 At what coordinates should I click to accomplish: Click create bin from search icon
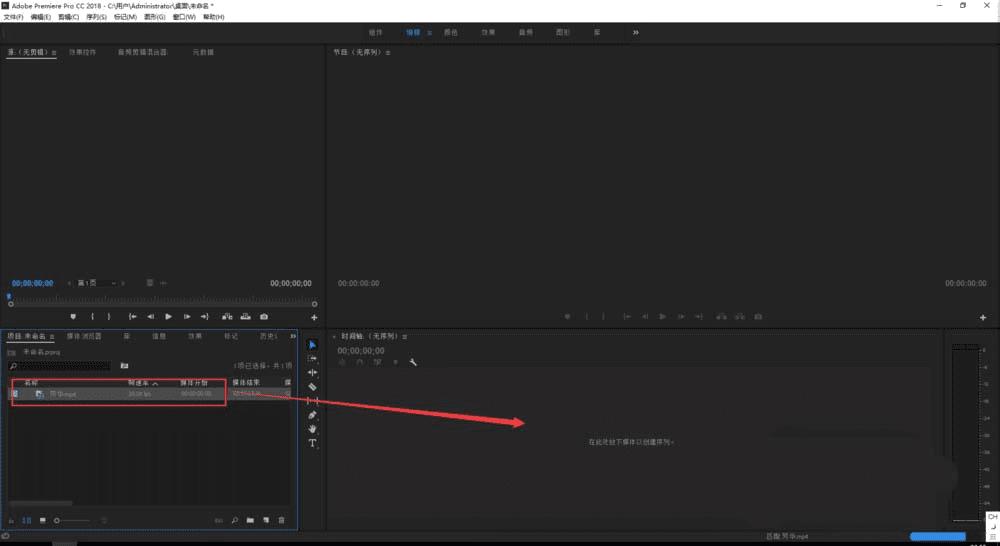(124, 365)
